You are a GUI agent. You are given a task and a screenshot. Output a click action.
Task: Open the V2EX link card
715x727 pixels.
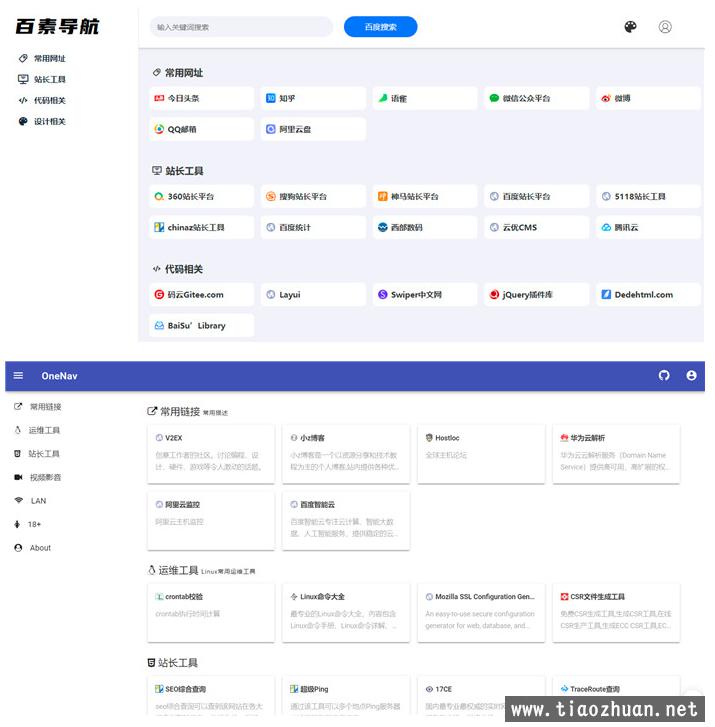point(211,454)
